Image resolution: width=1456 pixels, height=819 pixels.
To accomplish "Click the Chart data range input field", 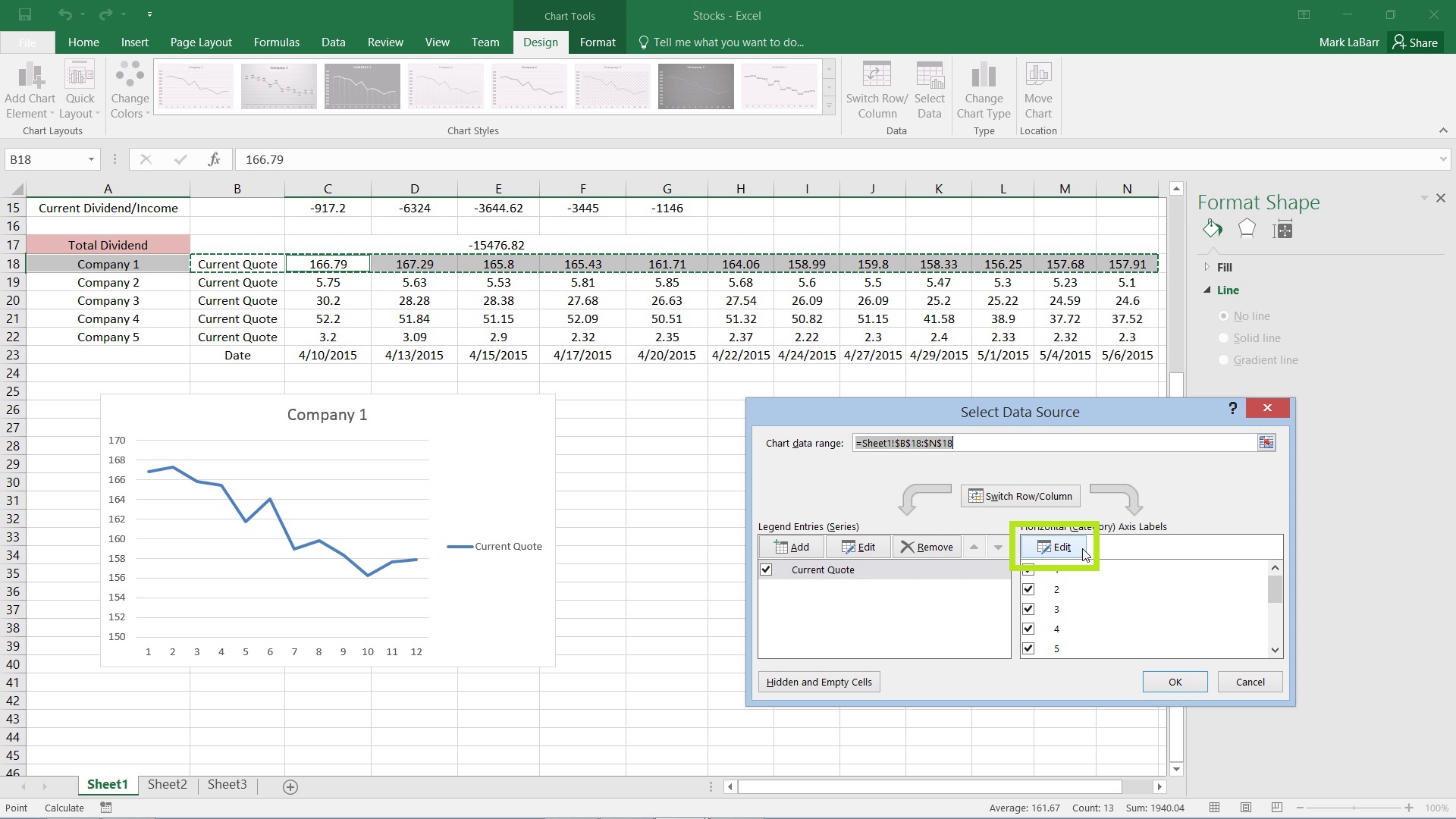I will click(1052, 443).
